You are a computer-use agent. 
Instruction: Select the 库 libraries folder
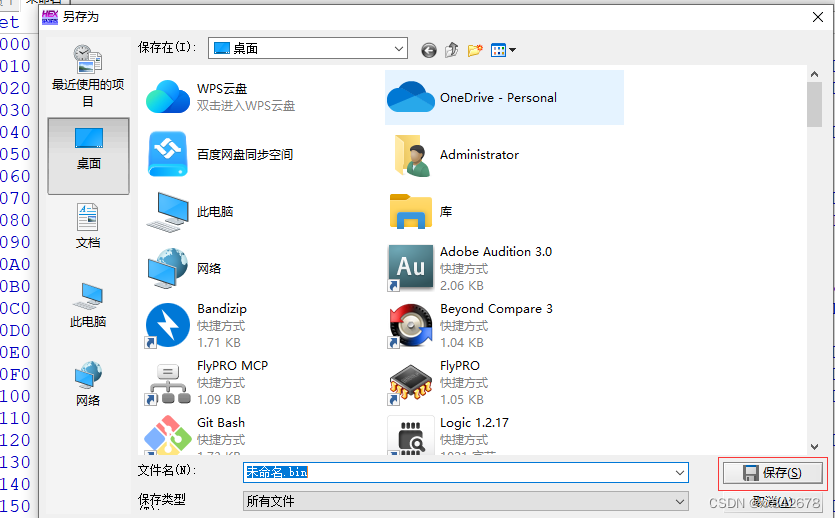pos(421,211)
